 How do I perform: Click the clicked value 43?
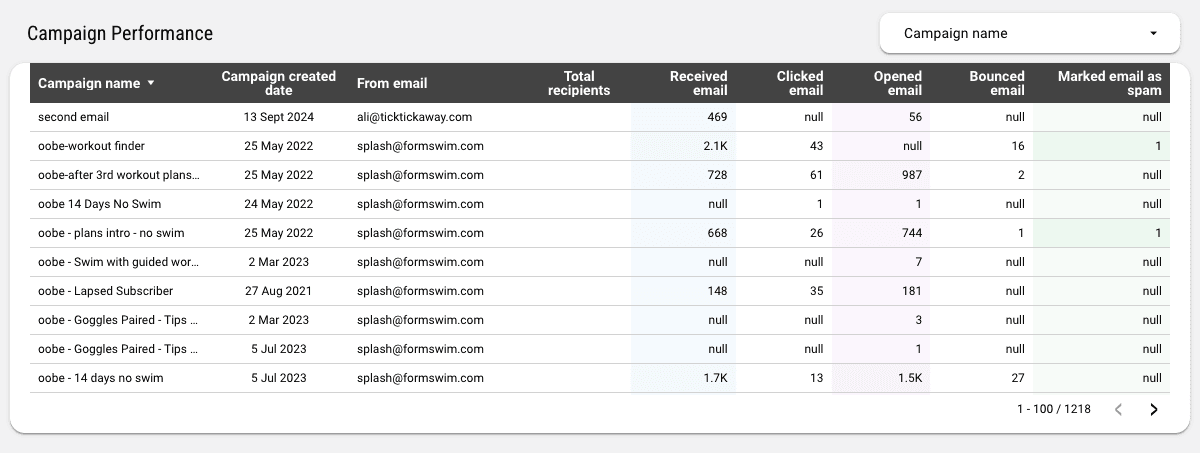816,146
